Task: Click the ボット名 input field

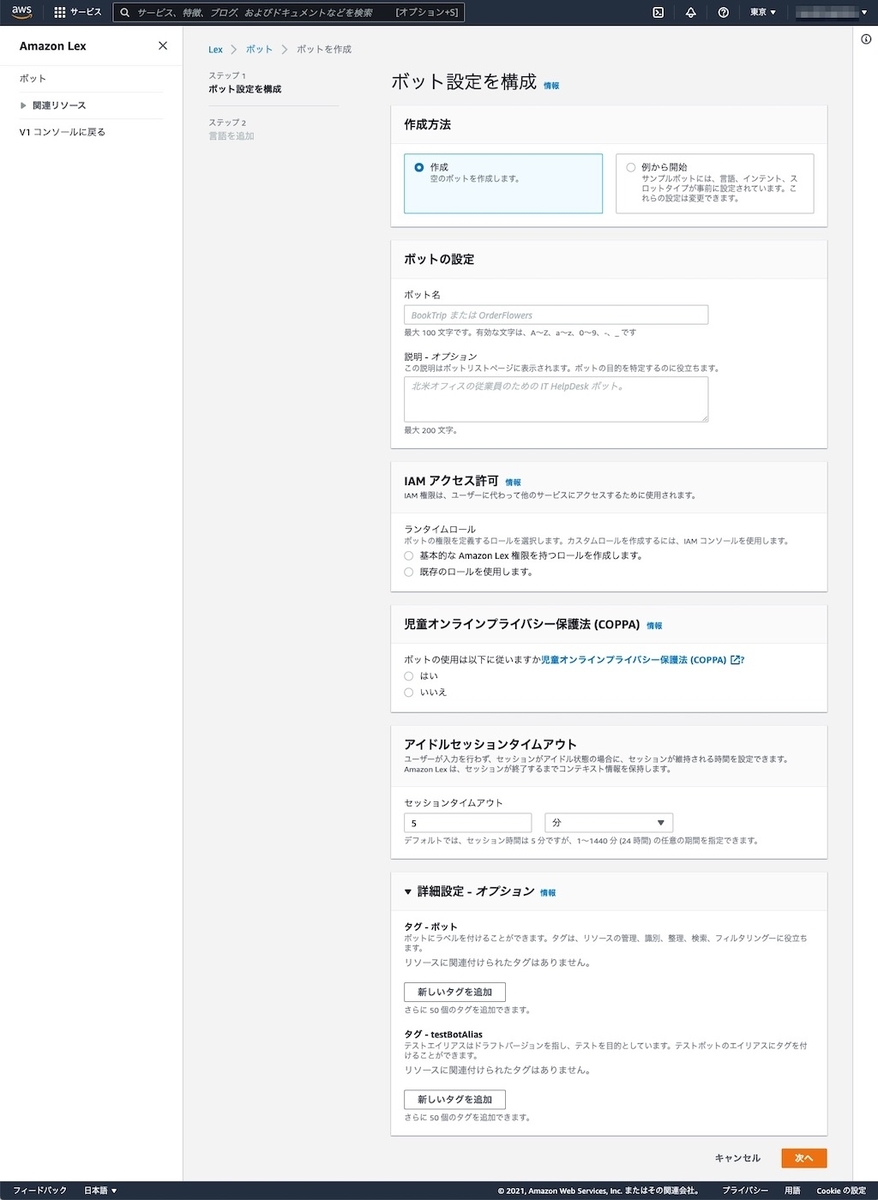Action: click(555, 314)
